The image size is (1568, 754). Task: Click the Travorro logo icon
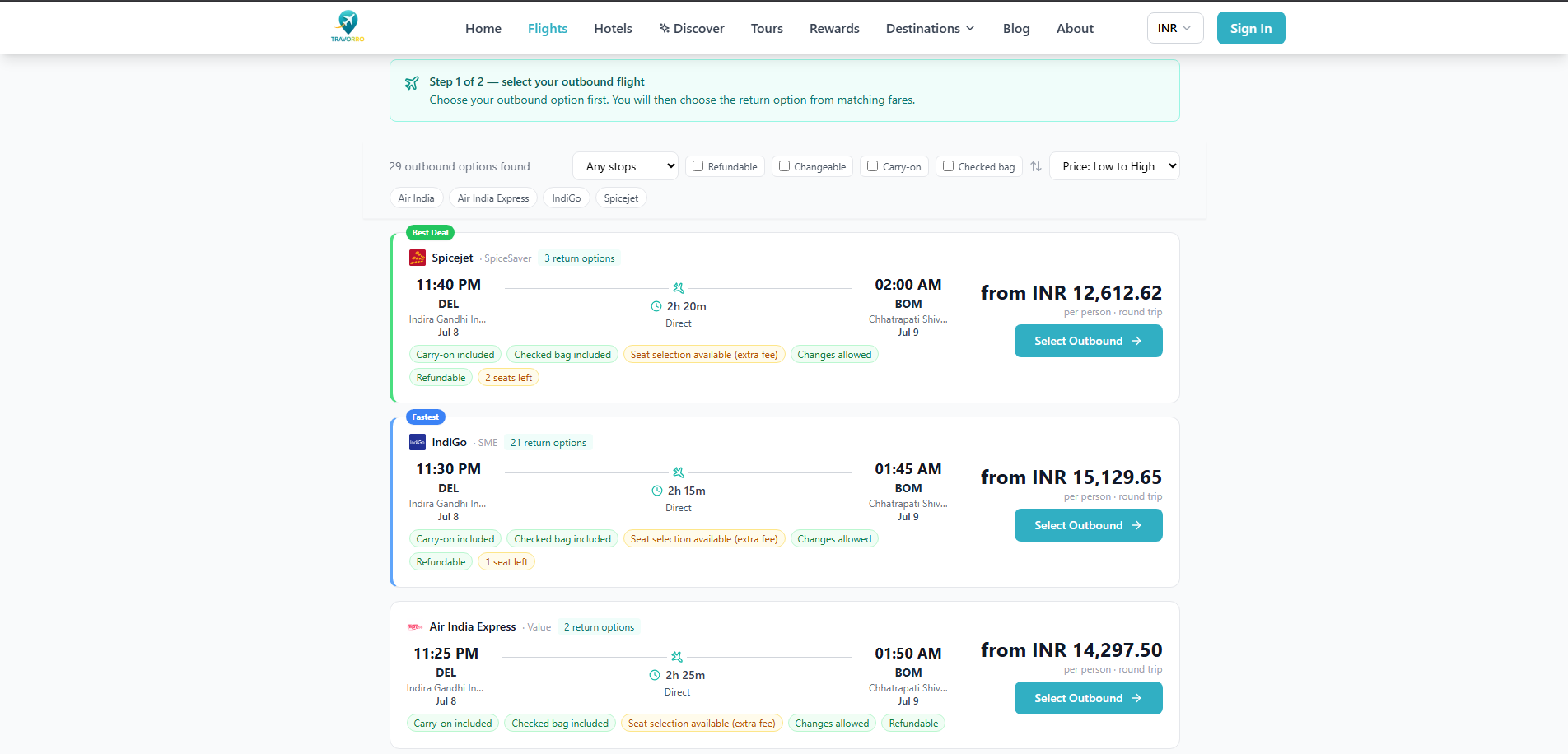pos(348,26)
